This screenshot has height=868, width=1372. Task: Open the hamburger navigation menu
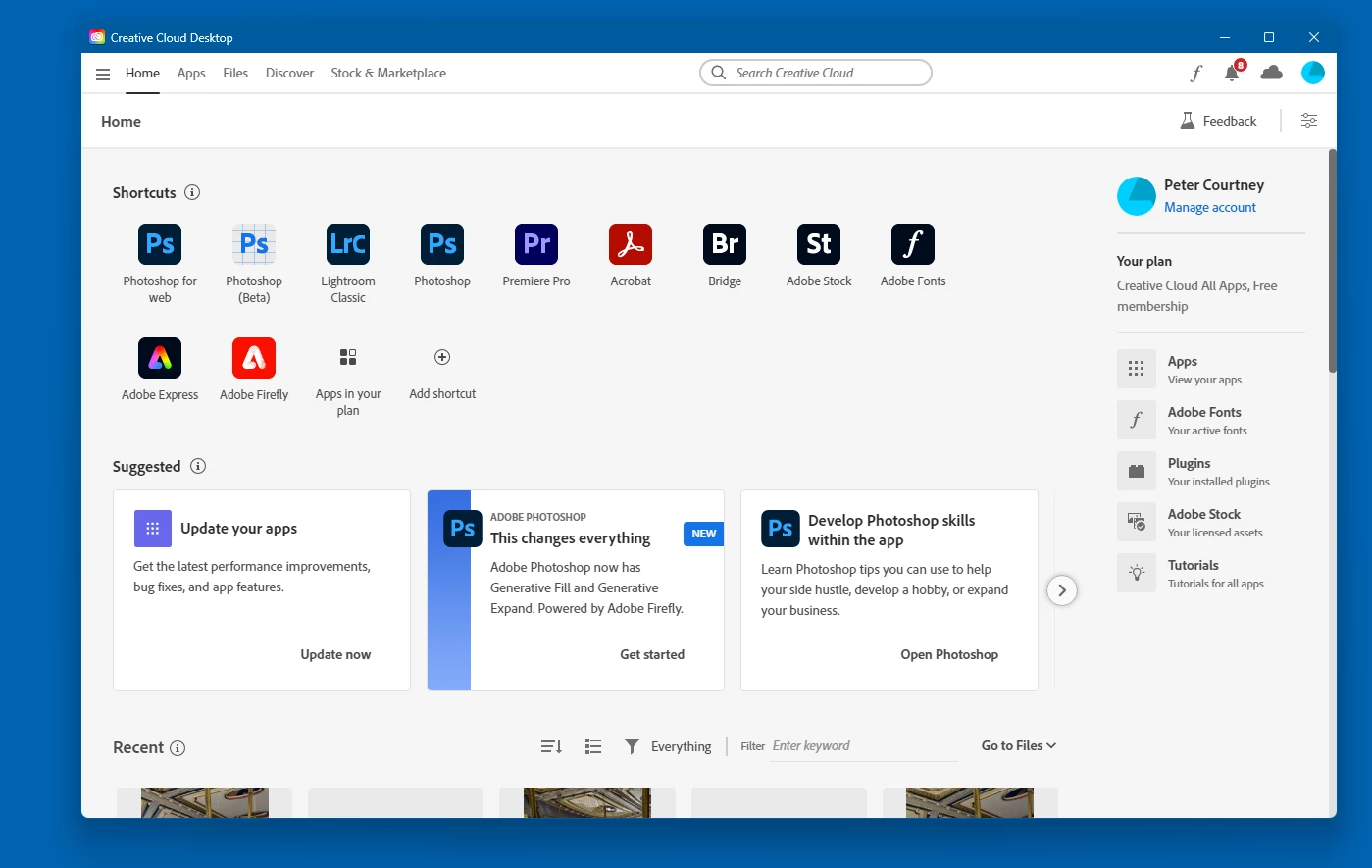103,74
